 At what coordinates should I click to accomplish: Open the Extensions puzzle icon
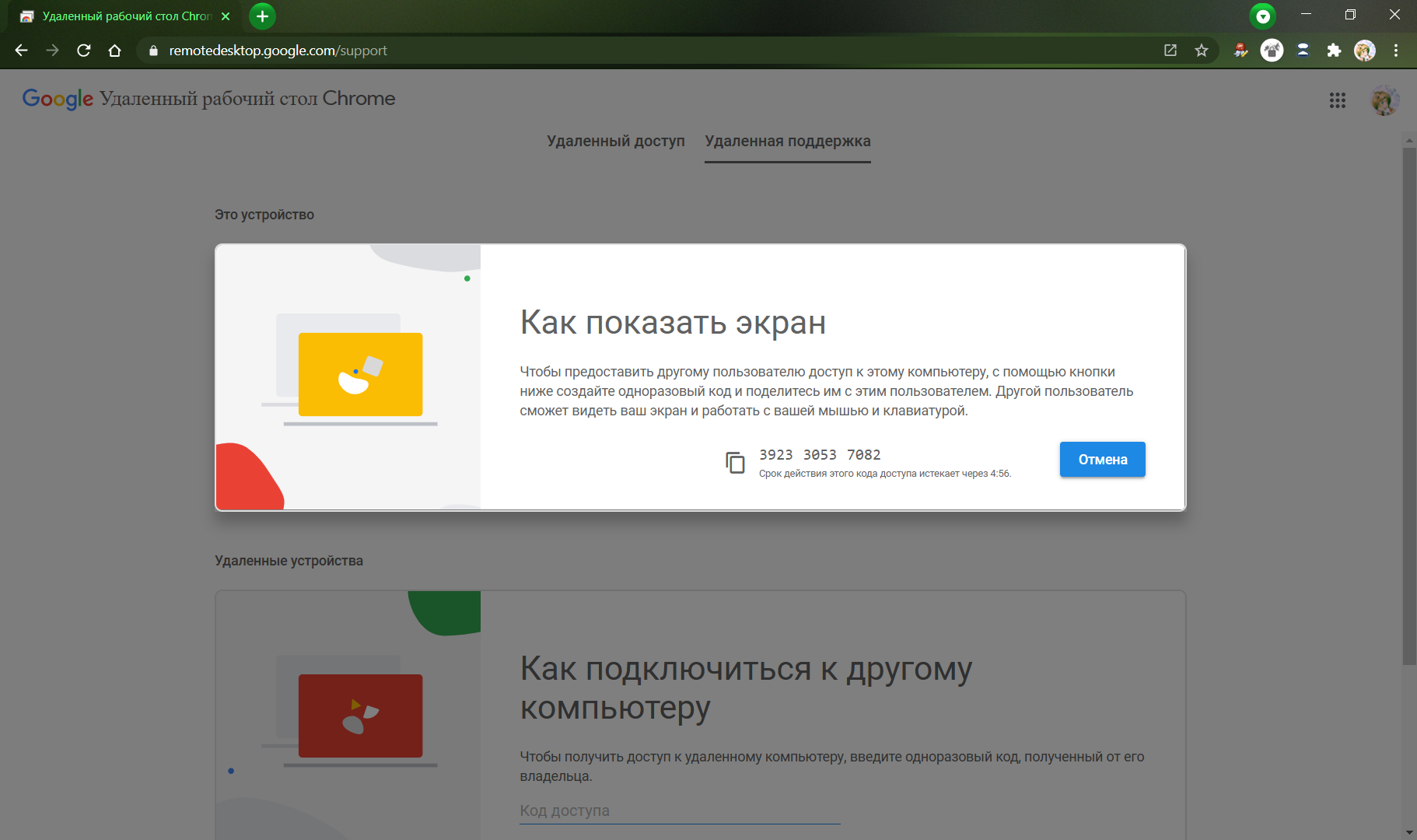1334,51
